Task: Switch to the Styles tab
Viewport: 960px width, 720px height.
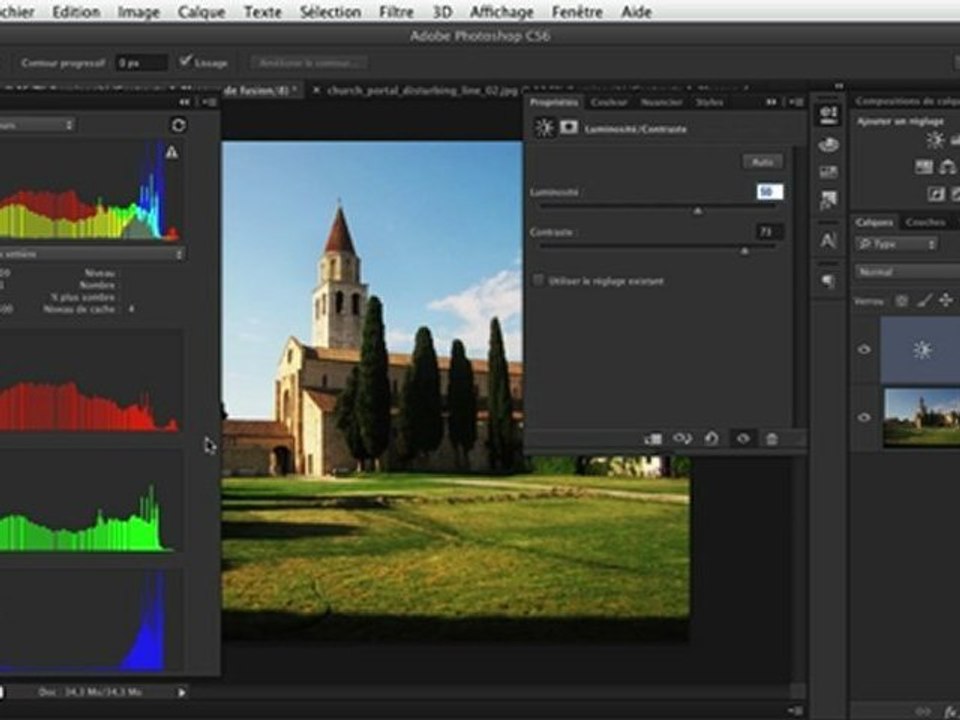Action: pyautogui.click(x=710, y=102)
